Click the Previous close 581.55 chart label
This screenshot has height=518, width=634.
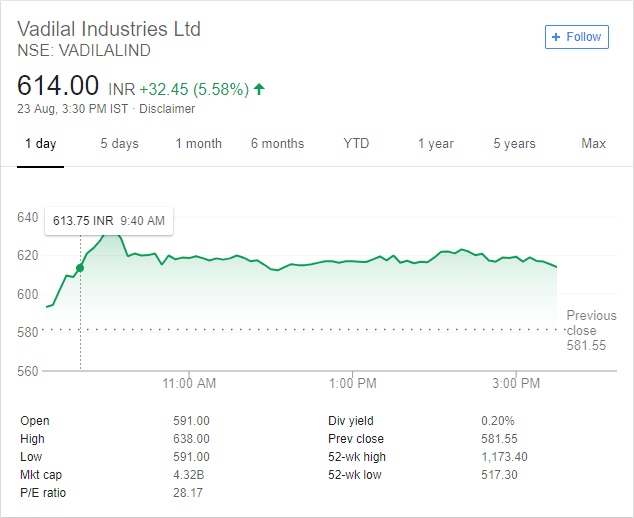[x=592, y=330]
